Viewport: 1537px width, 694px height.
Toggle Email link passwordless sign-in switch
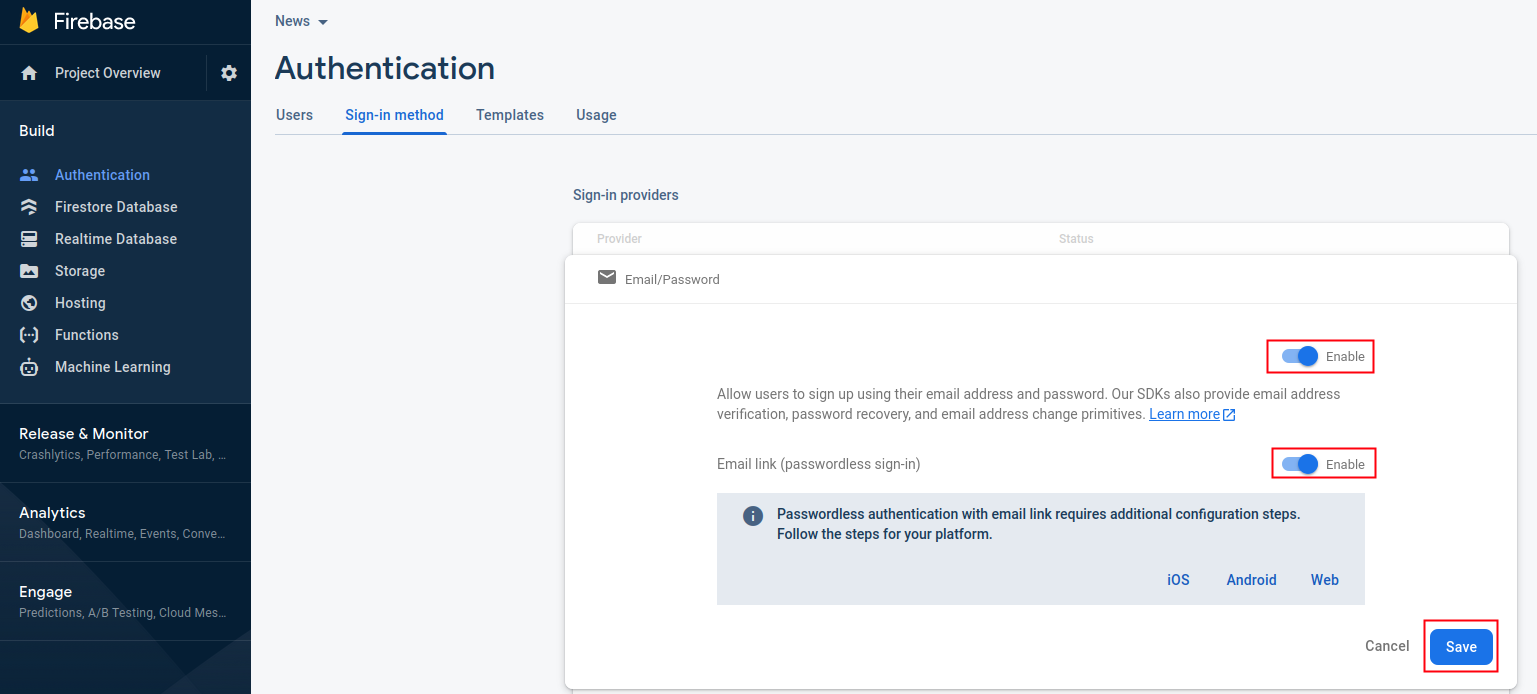(1300, 464)
